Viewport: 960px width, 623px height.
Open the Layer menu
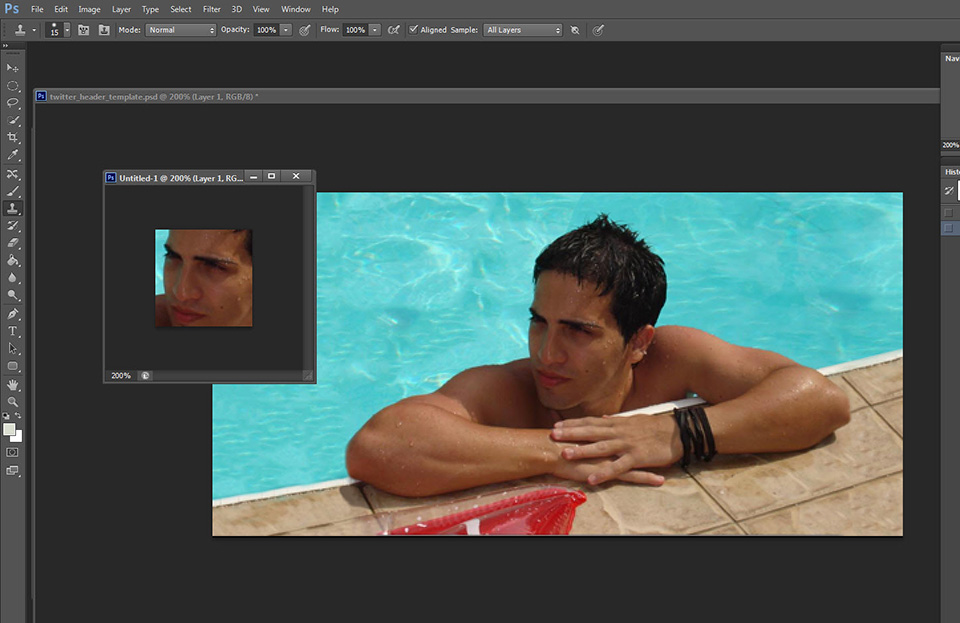(121, 9)
